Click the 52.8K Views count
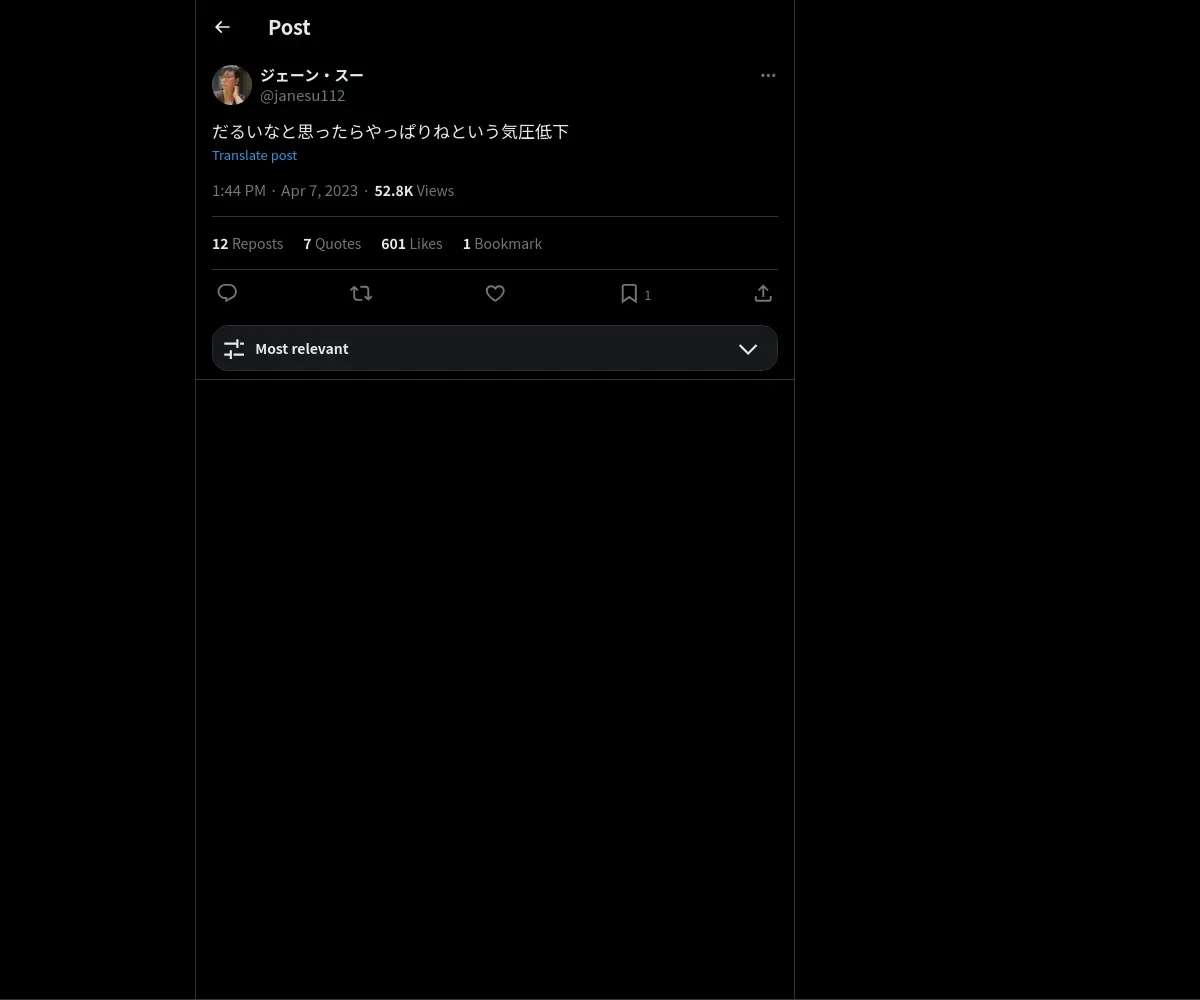The width and height of the screenshot is (1200, 1000). pos(414,190)
